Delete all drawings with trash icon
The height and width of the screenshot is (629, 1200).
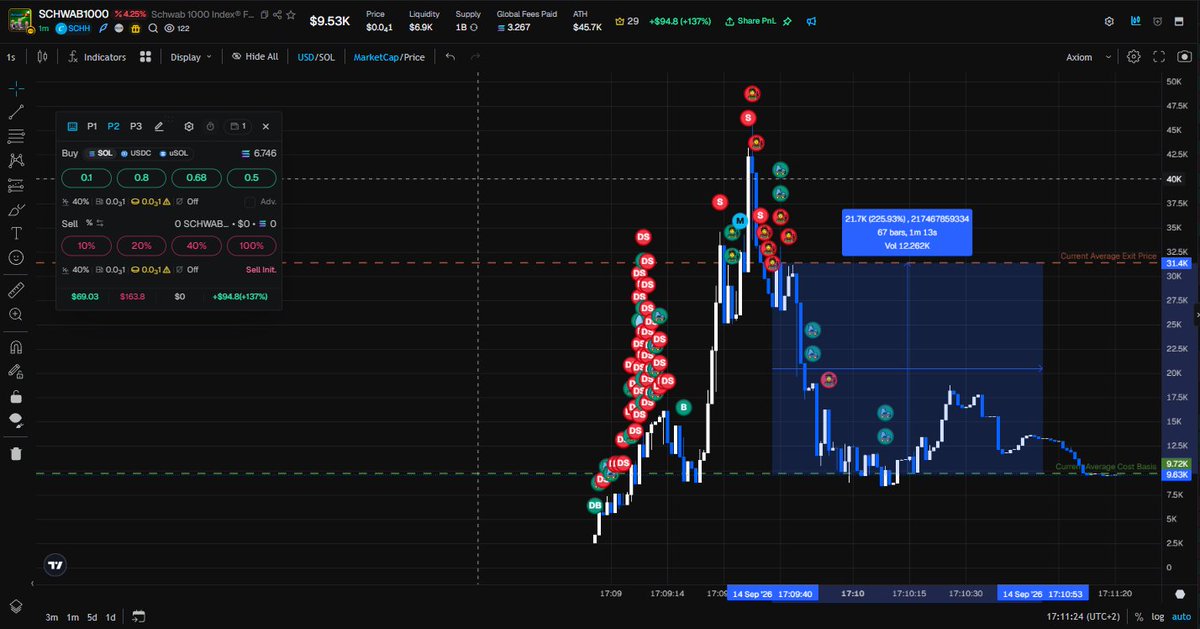click(x=16, y=453)
